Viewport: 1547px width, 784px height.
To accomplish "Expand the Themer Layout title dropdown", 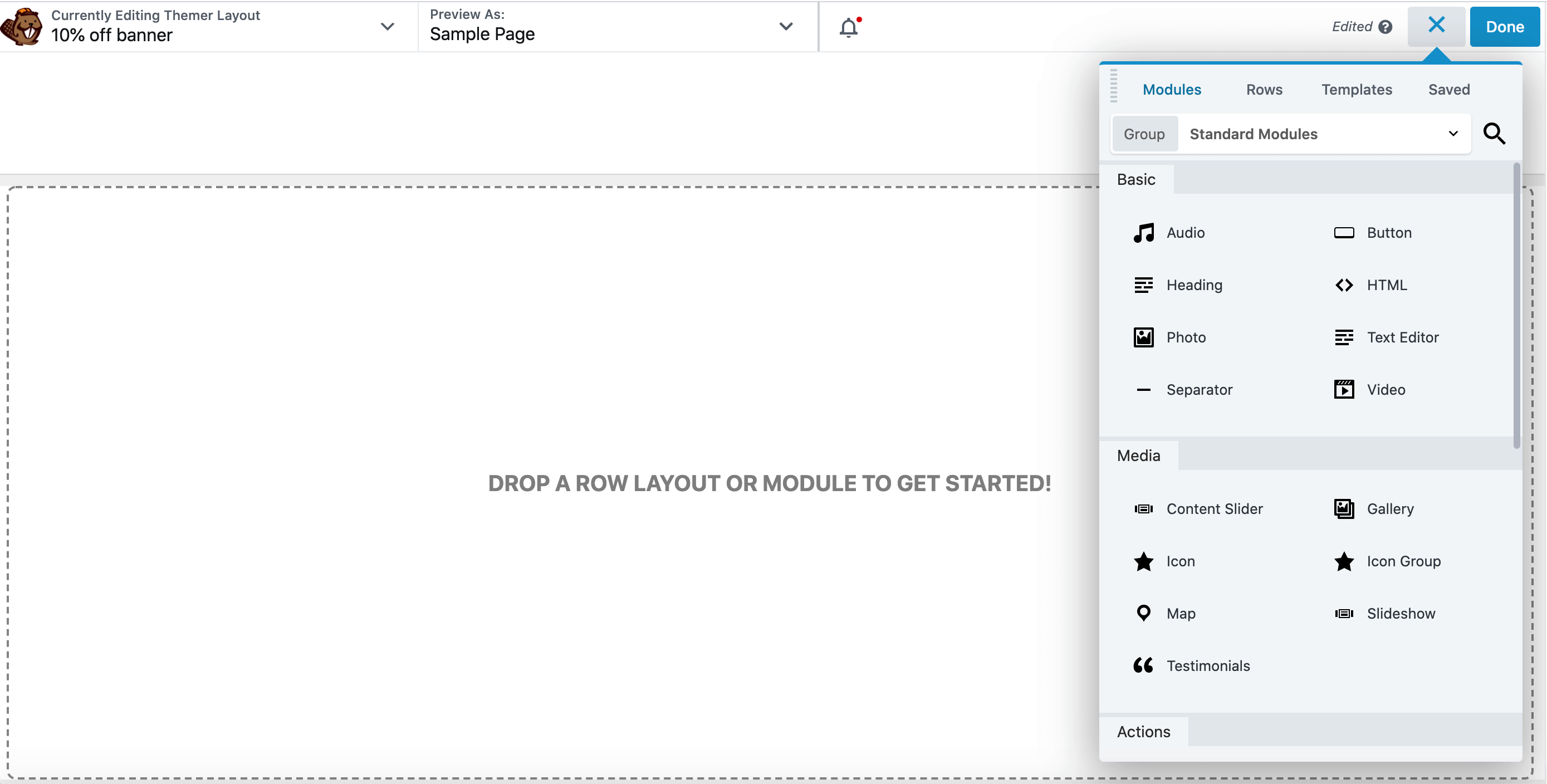I will pos(388,26).
